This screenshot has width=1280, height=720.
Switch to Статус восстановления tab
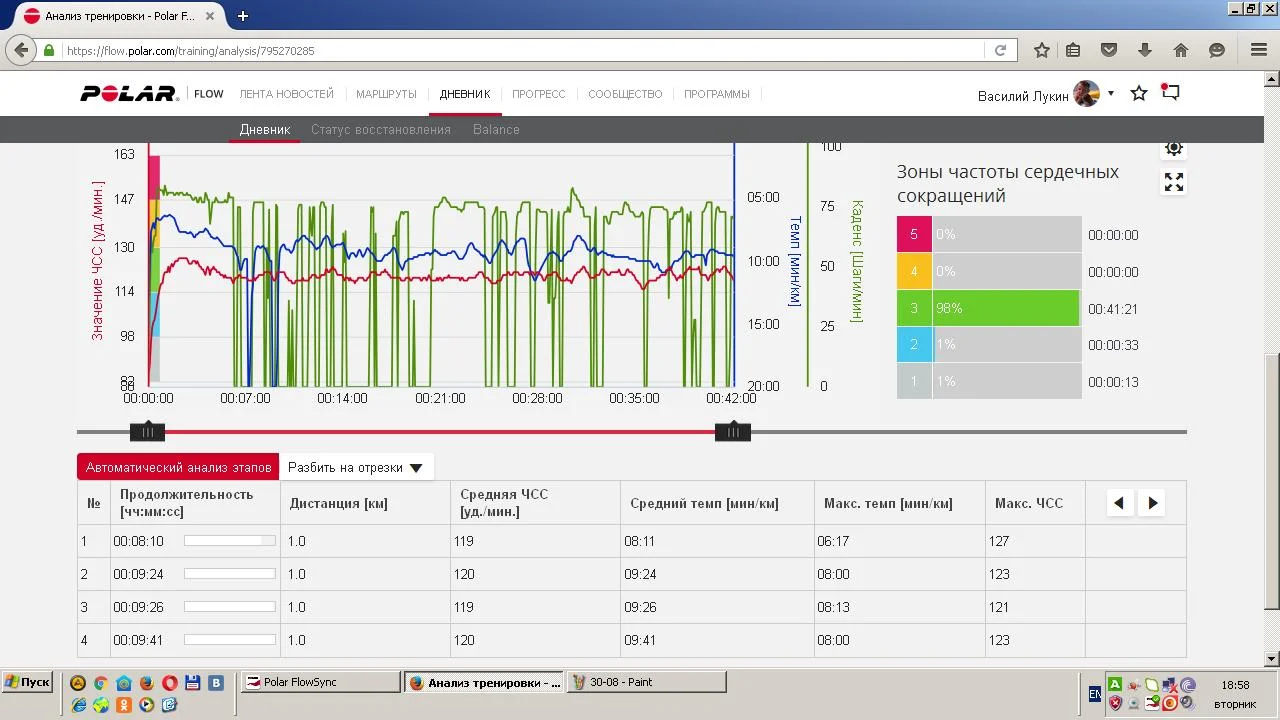pyautogui.click(x=380, y=129)
